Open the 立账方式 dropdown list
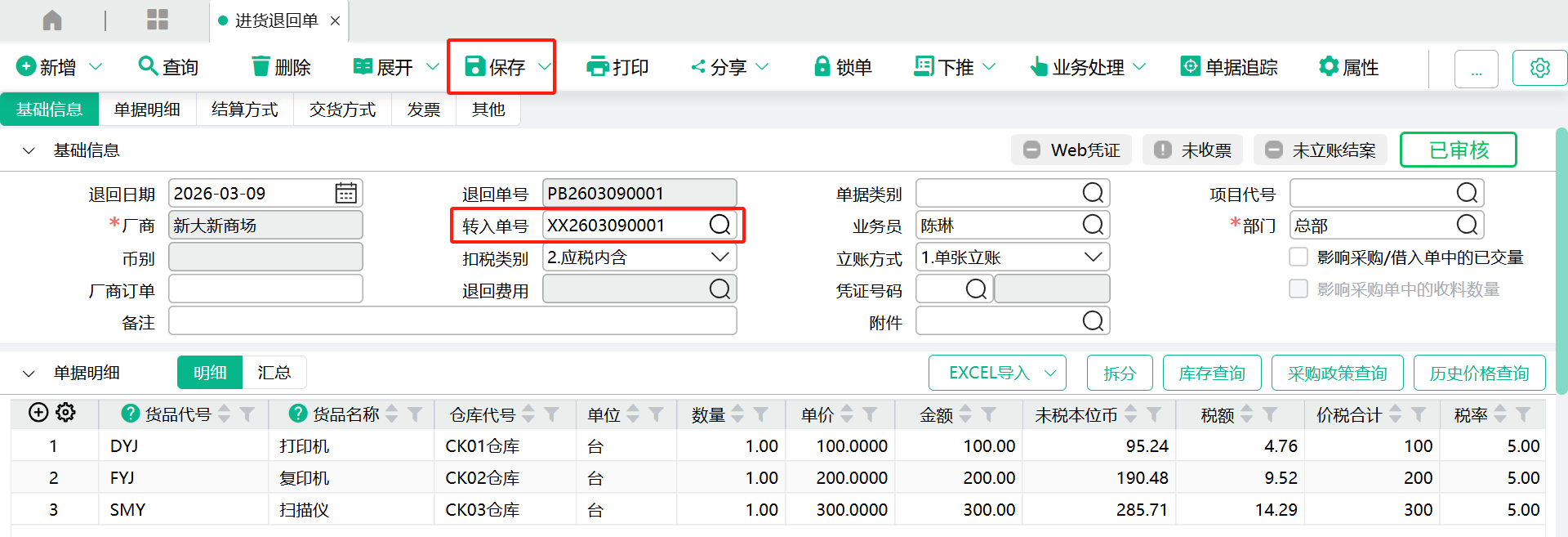 click(x=1093, y=257)
